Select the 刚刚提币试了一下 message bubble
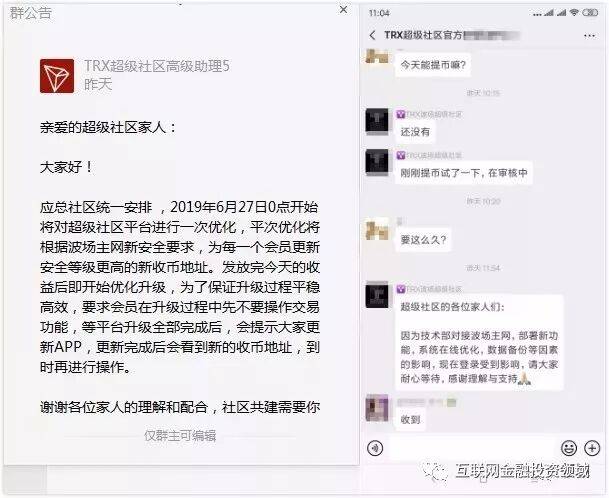This screenshot has width=609, height=498. point(464,172)
